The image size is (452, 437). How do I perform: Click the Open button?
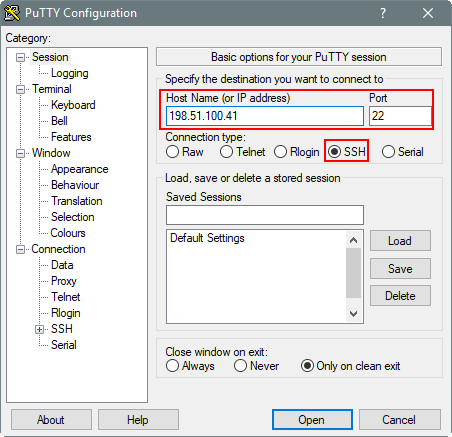tap(312, 420)
